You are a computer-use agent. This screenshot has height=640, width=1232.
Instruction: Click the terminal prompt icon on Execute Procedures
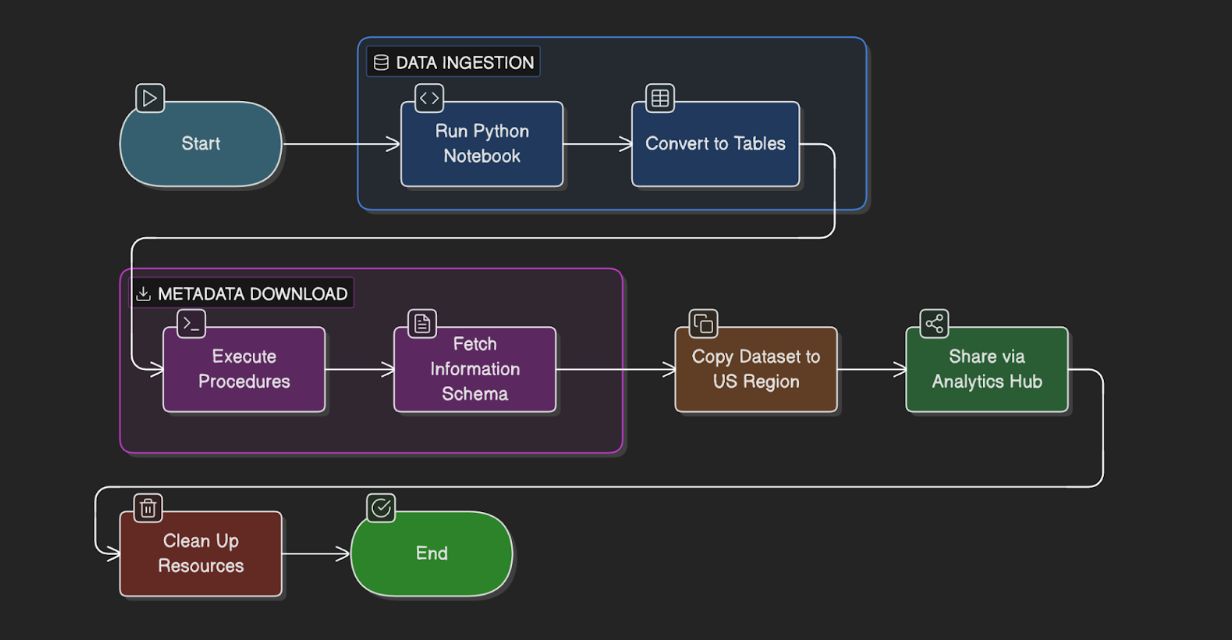191,323
